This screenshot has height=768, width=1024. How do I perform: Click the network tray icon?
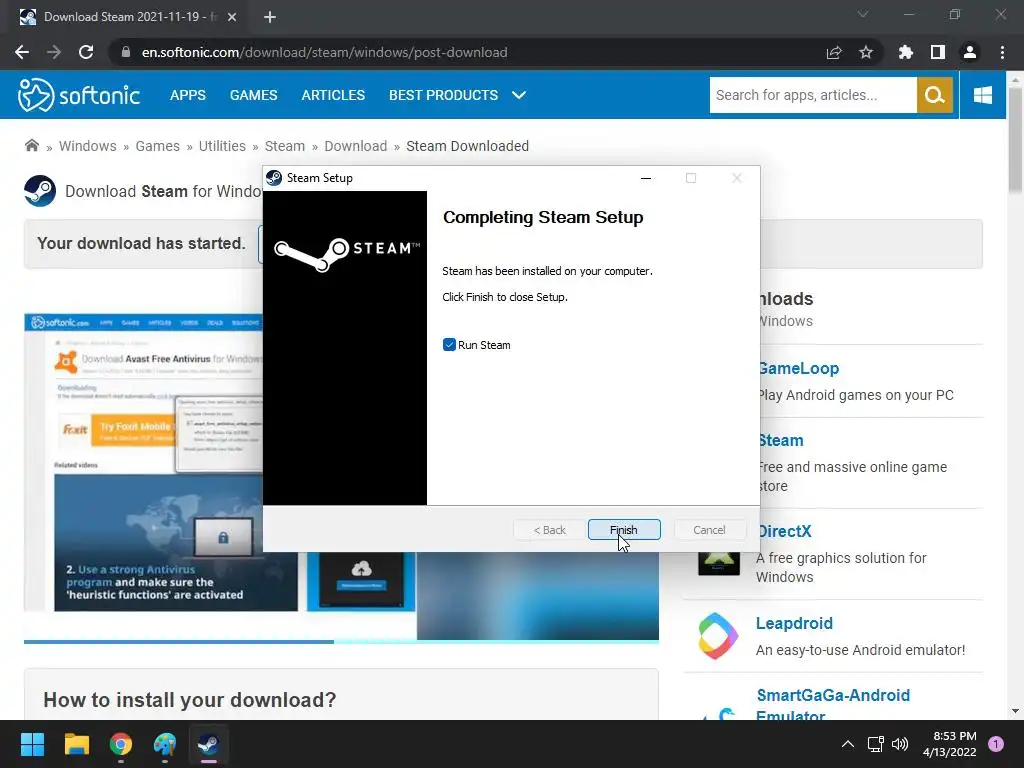click(875, 744)
